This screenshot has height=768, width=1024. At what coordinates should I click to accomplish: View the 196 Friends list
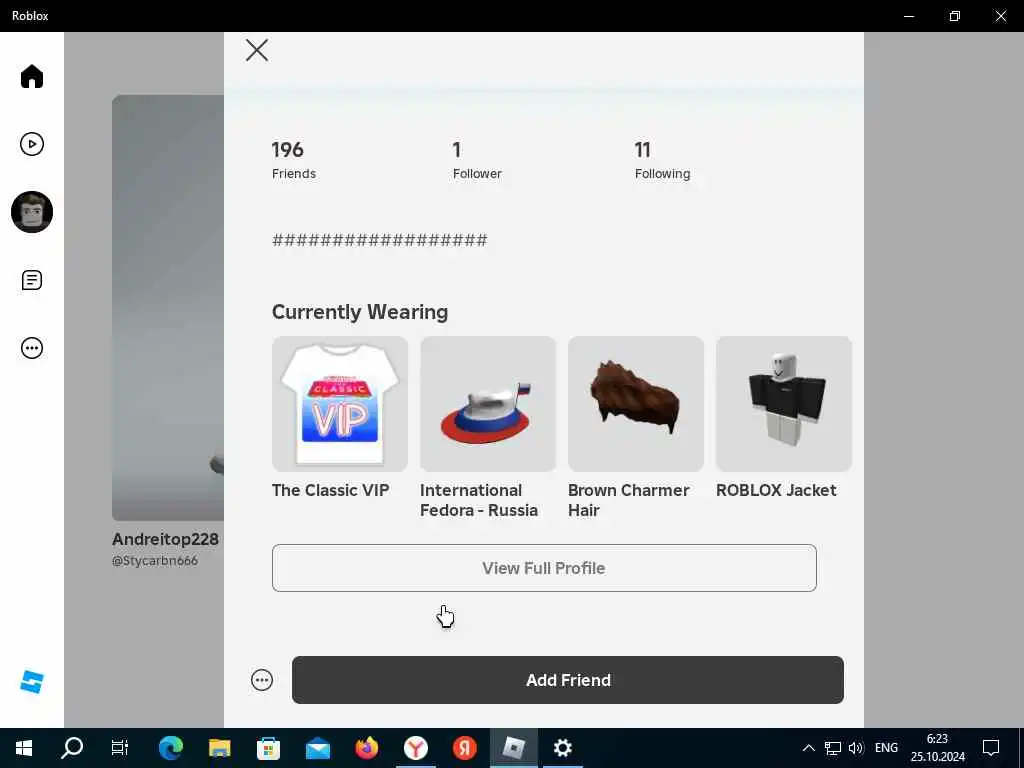click(294, 159)
